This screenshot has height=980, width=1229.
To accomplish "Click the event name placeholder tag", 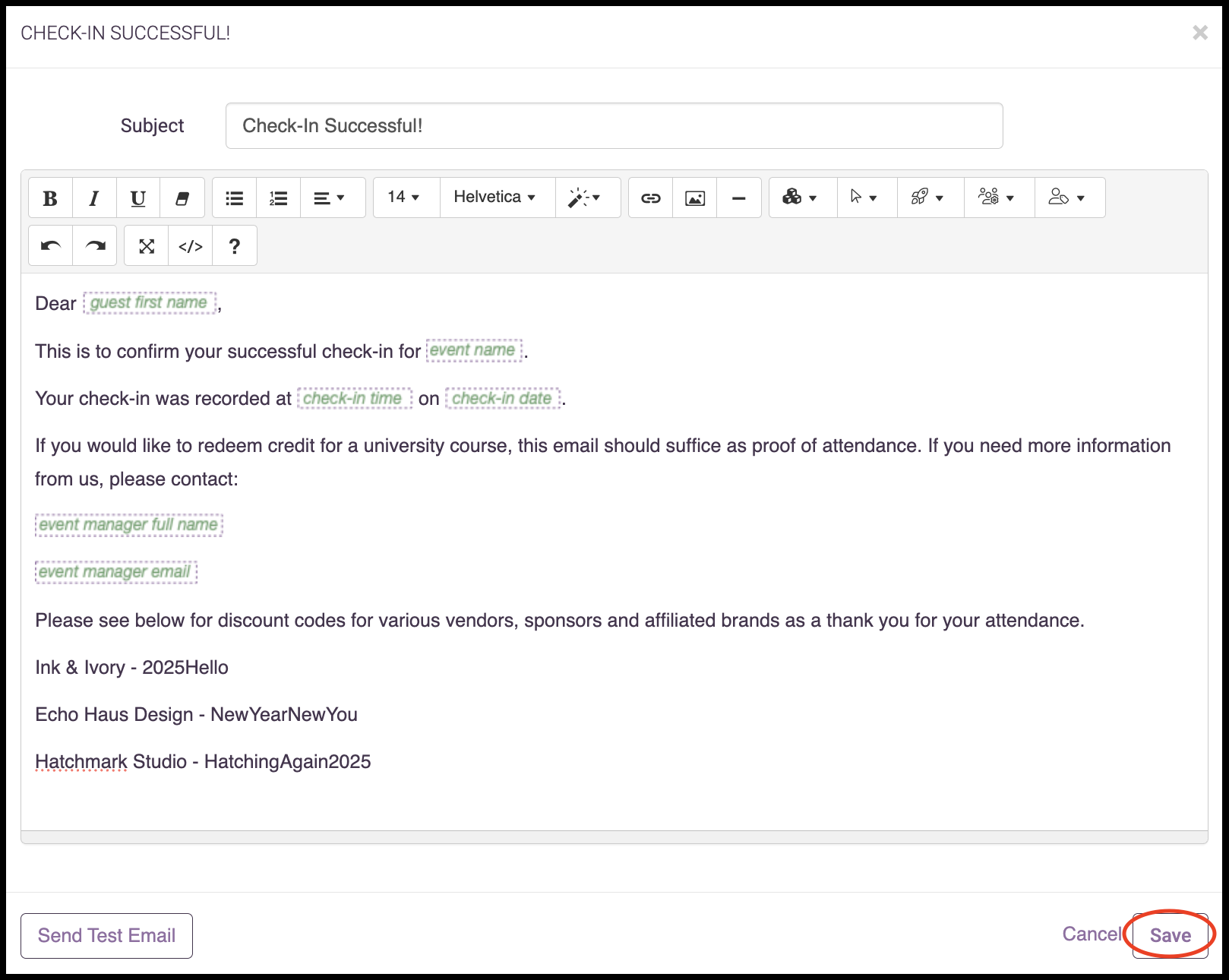I will click(475, 350).
